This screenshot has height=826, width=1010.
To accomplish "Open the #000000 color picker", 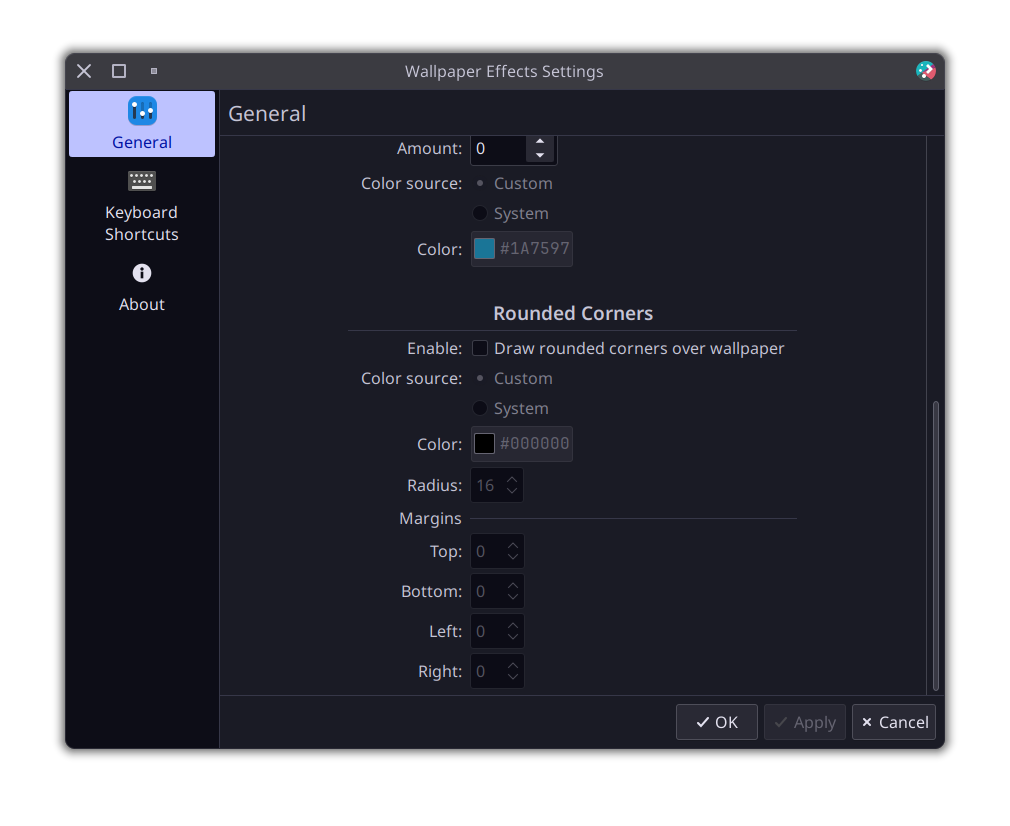I will click(x=522, y=444).
